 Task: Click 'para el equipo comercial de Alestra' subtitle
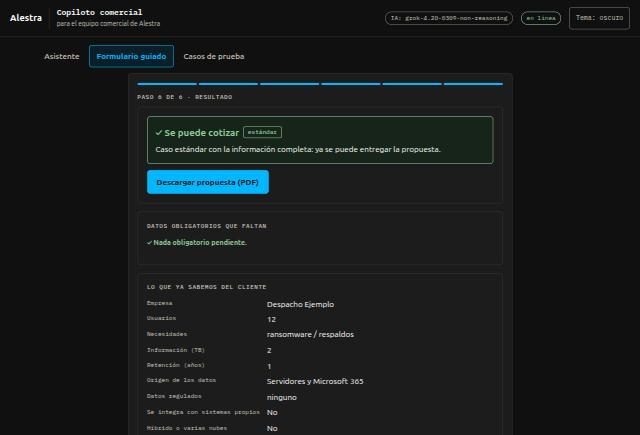(108, 24)
